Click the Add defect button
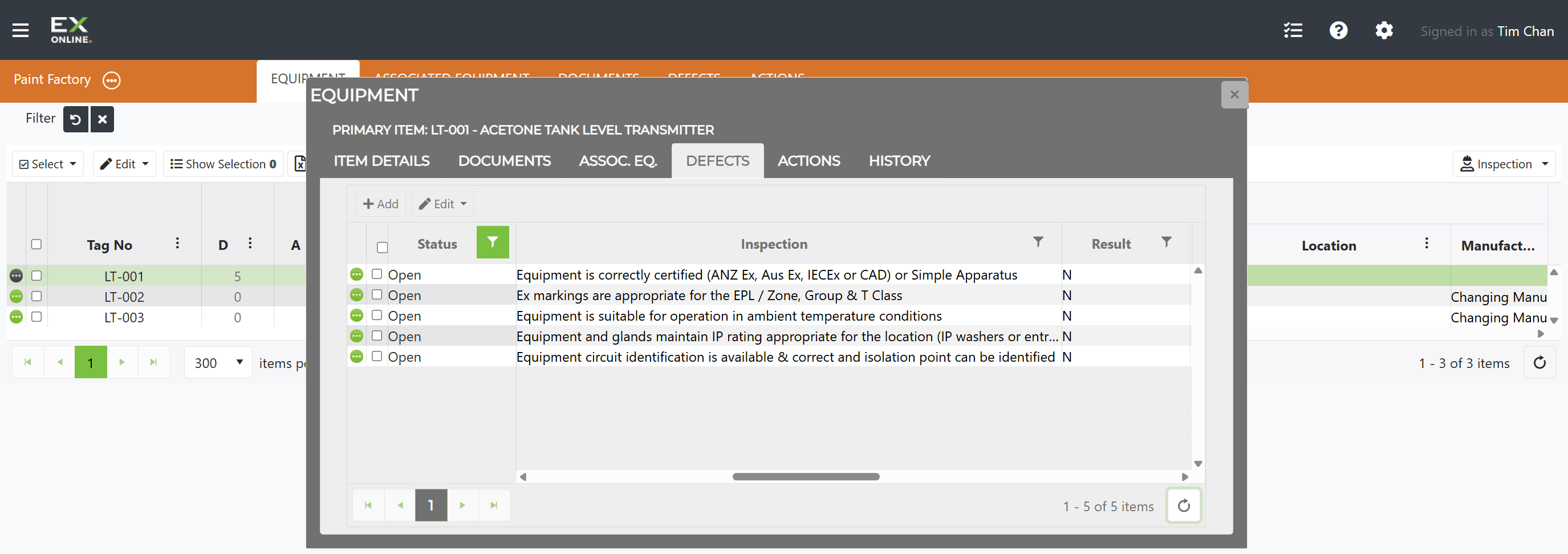Viewport: 1568px width, 554px height. click(380, 204)
